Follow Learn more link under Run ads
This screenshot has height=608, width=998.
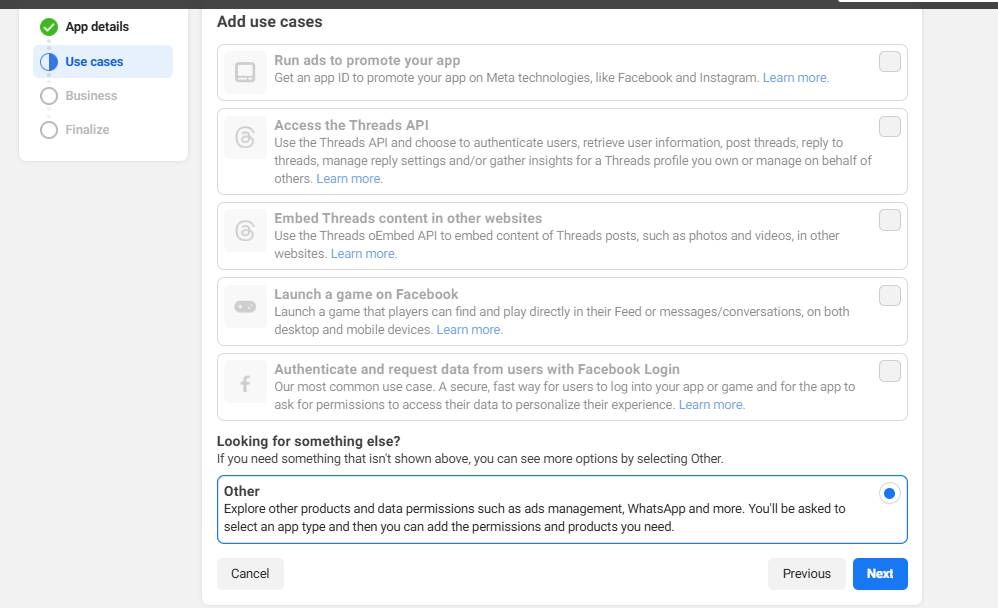pyautogui.click(x=795, y=78)
